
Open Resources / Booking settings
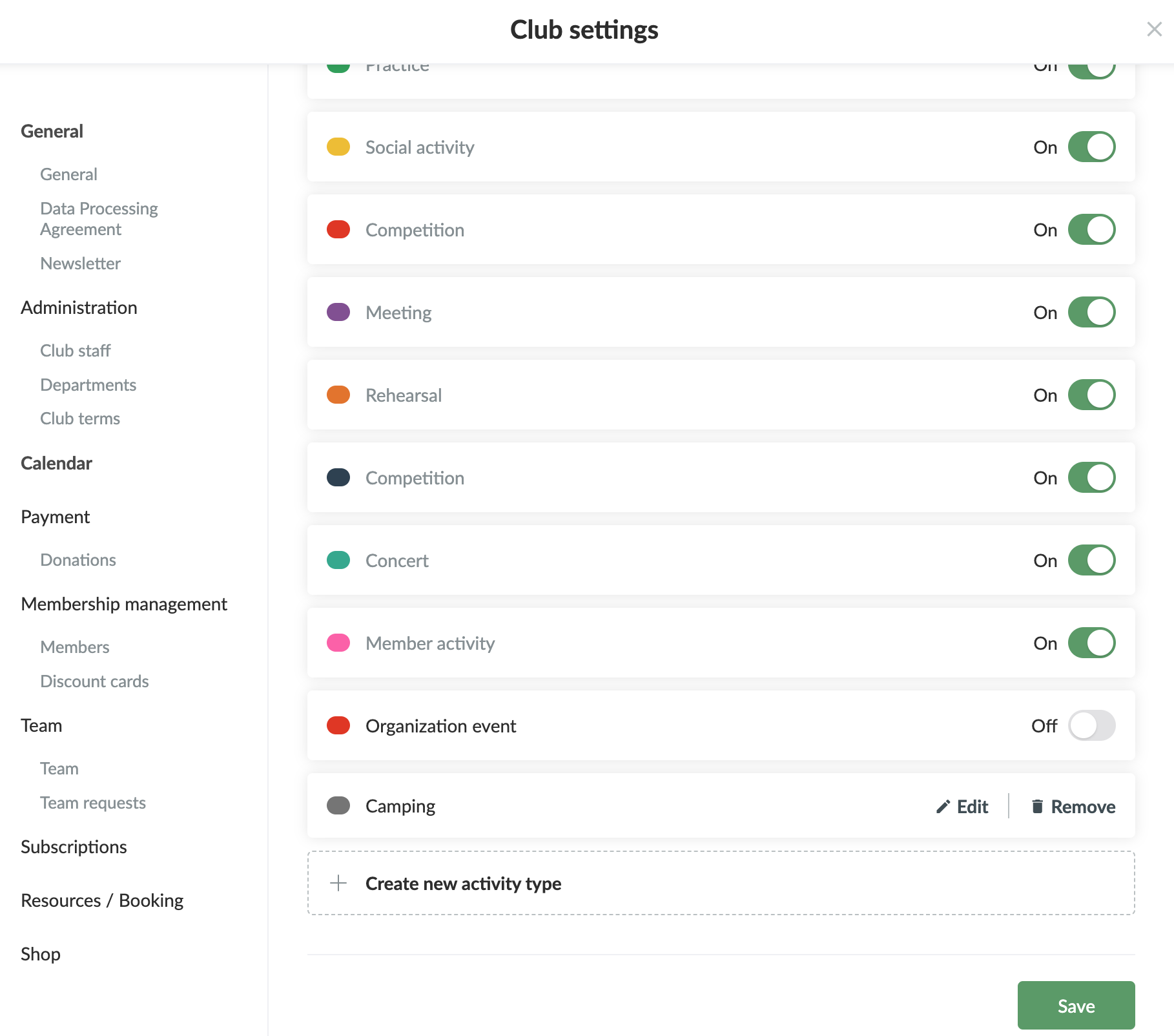click(x=102, y=900)
